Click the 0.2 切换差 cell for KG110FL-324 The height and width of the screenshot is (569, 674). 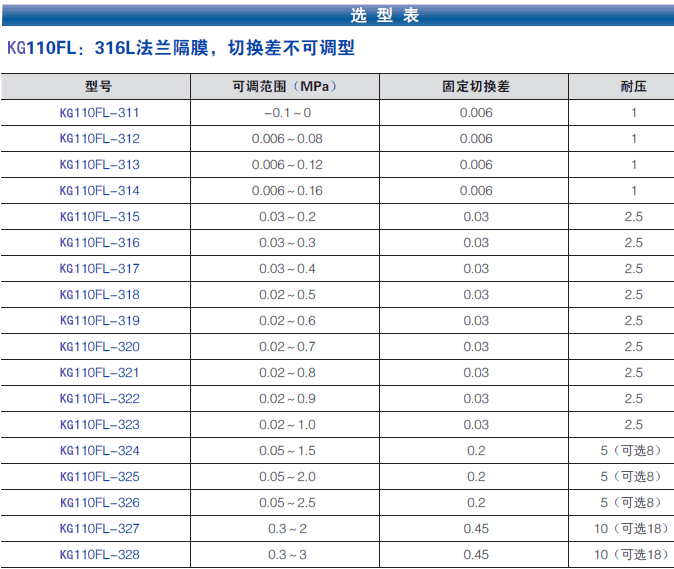tap(476, 451)
